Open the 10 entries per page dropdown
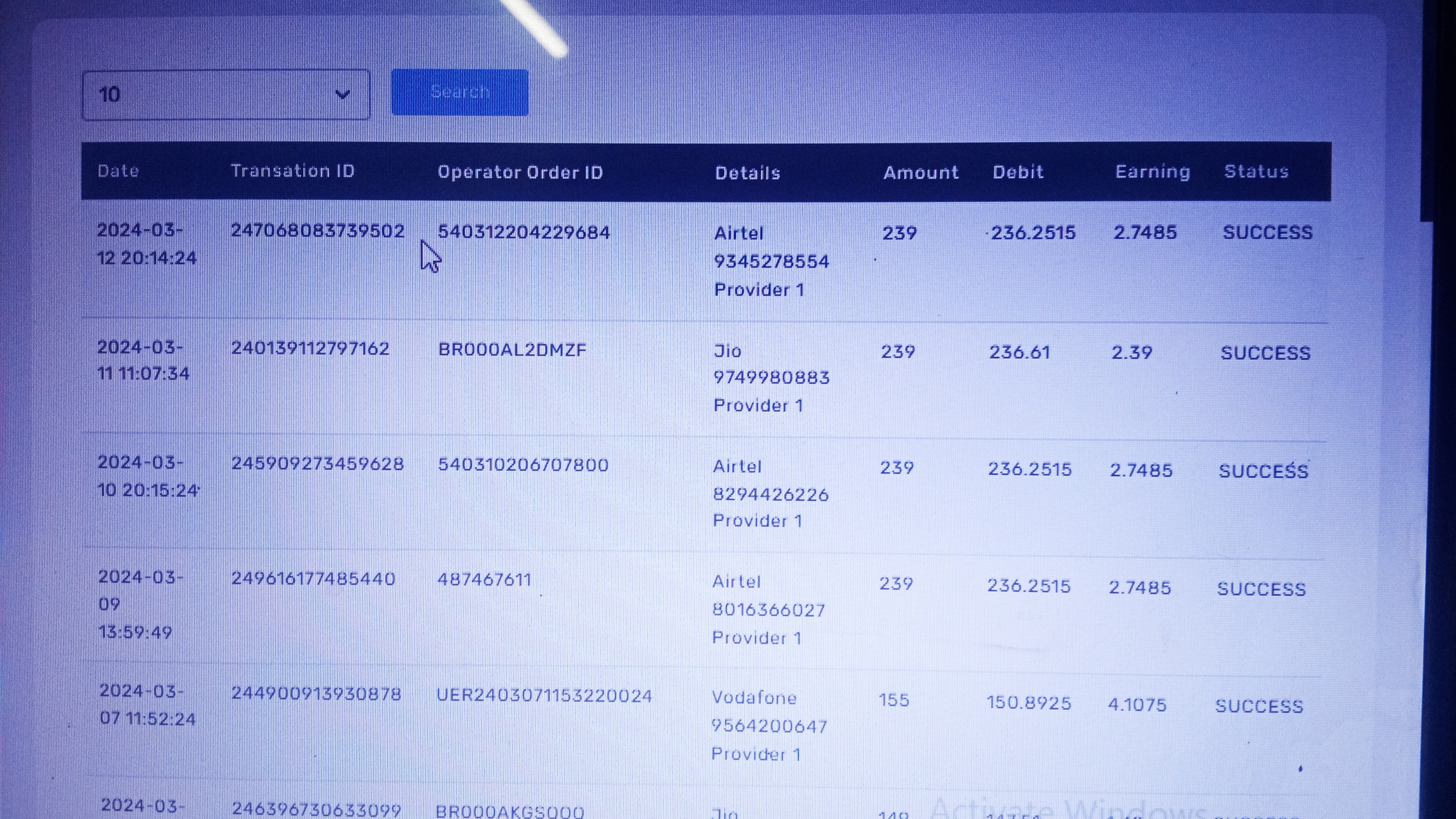Screen dimensions: 1456x819 pos(225,95)
